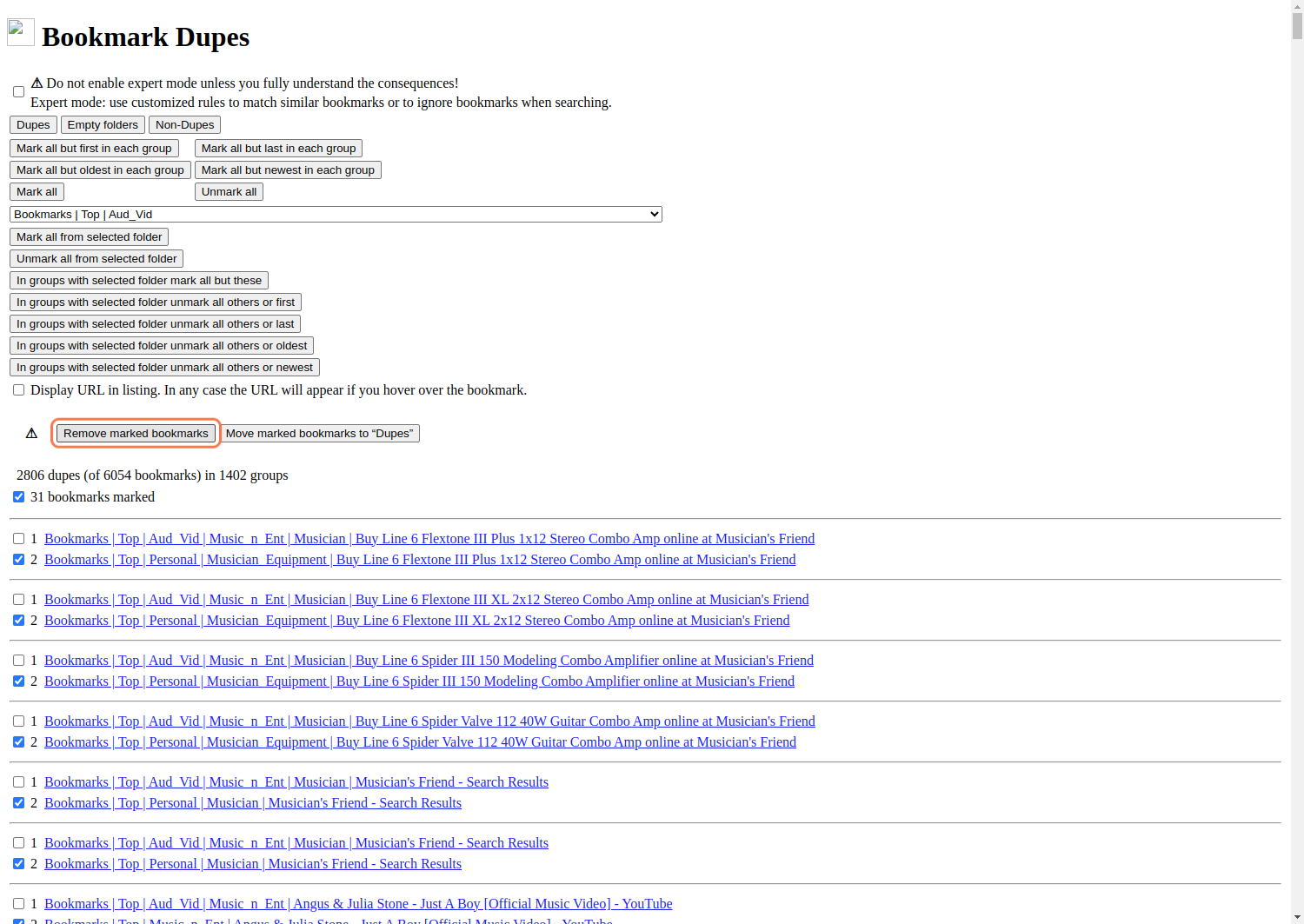Image resolution: width=1304 pixels, height=924 pixels.
Task: Enable the expert mode checkbox
Action: coord(18,92)
